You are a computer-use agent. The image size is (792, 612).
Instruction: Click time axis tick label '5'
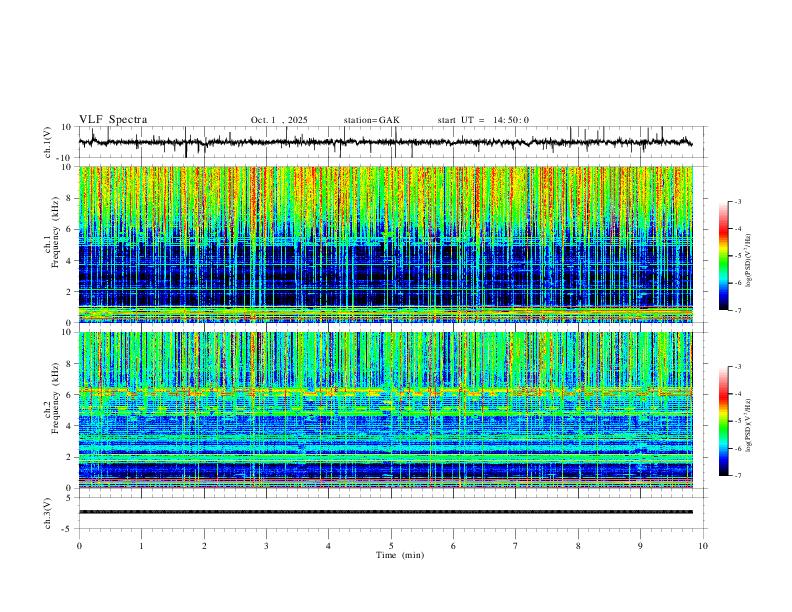391,546
